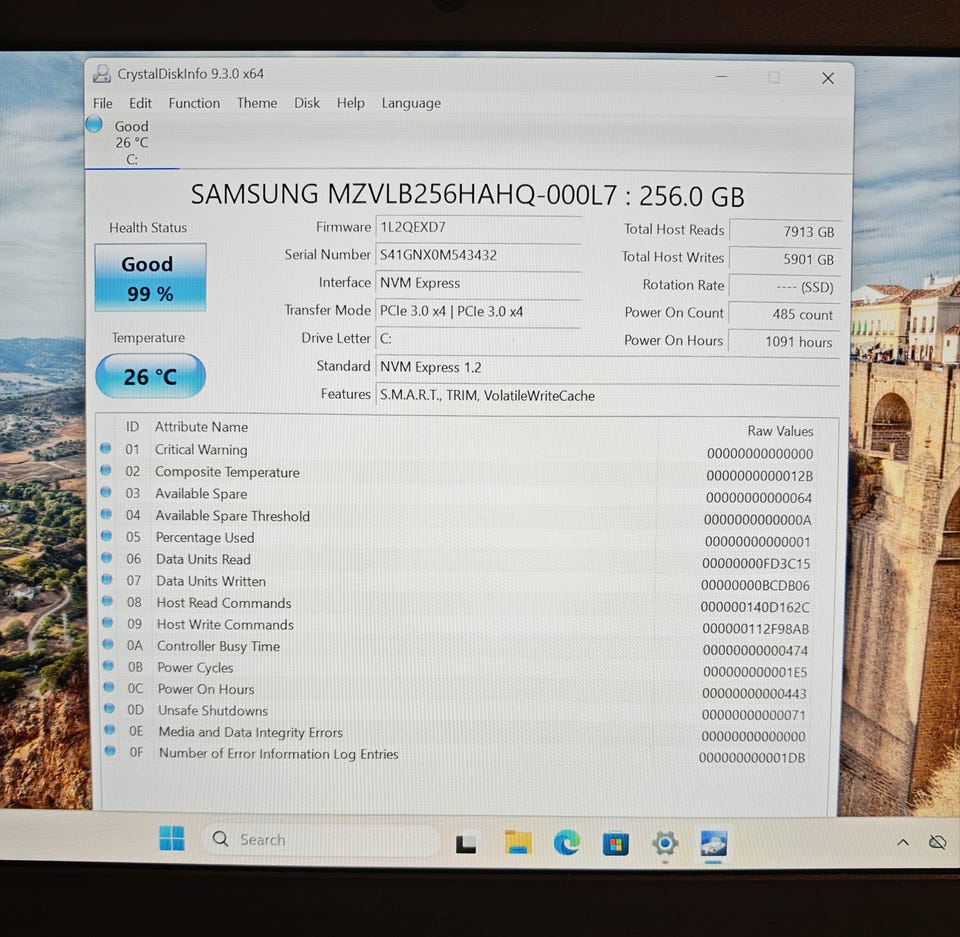Click the Interface field NVM Express
The image size is (960, 937).
(478, 283)
